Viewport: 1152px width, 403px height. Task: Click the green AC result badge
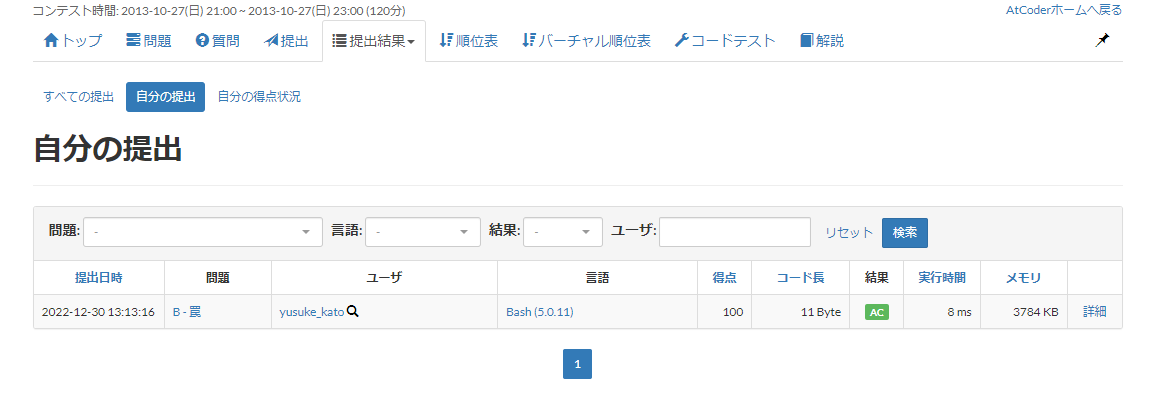coord(876,312)
